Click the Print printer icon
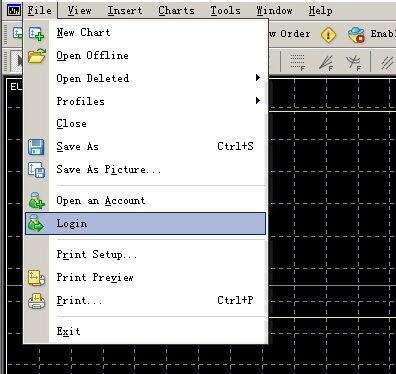Screen dimensions: 396x374 pyautogui.click(x=36, y=301)
